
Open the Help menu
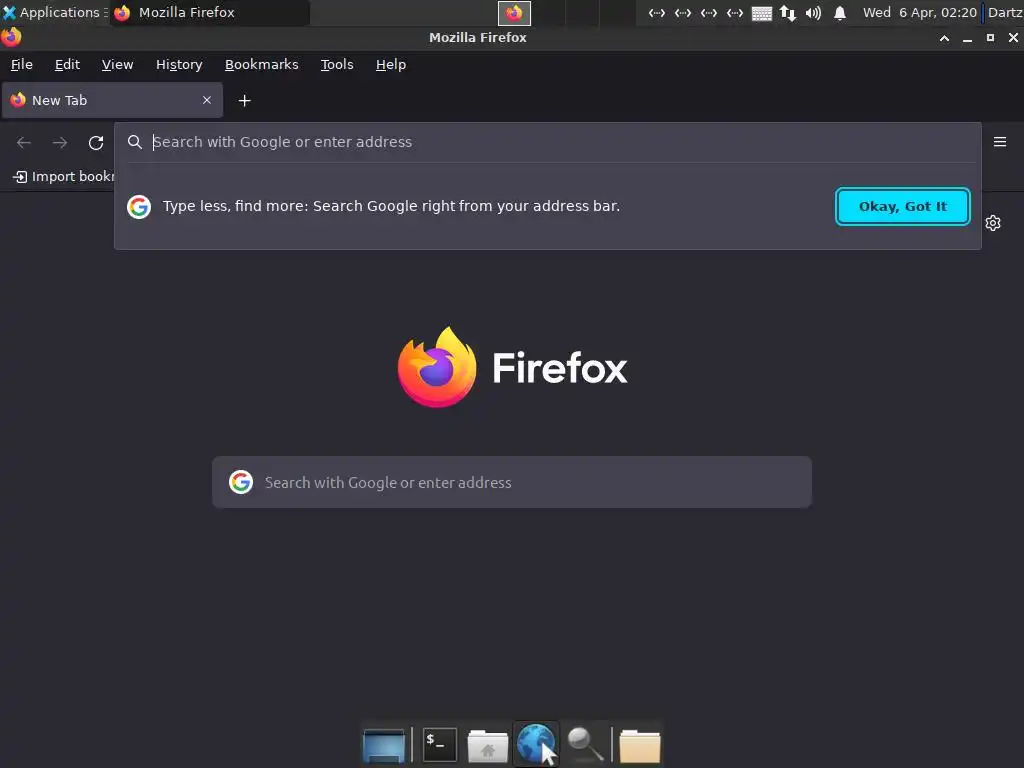click(391, 65)
